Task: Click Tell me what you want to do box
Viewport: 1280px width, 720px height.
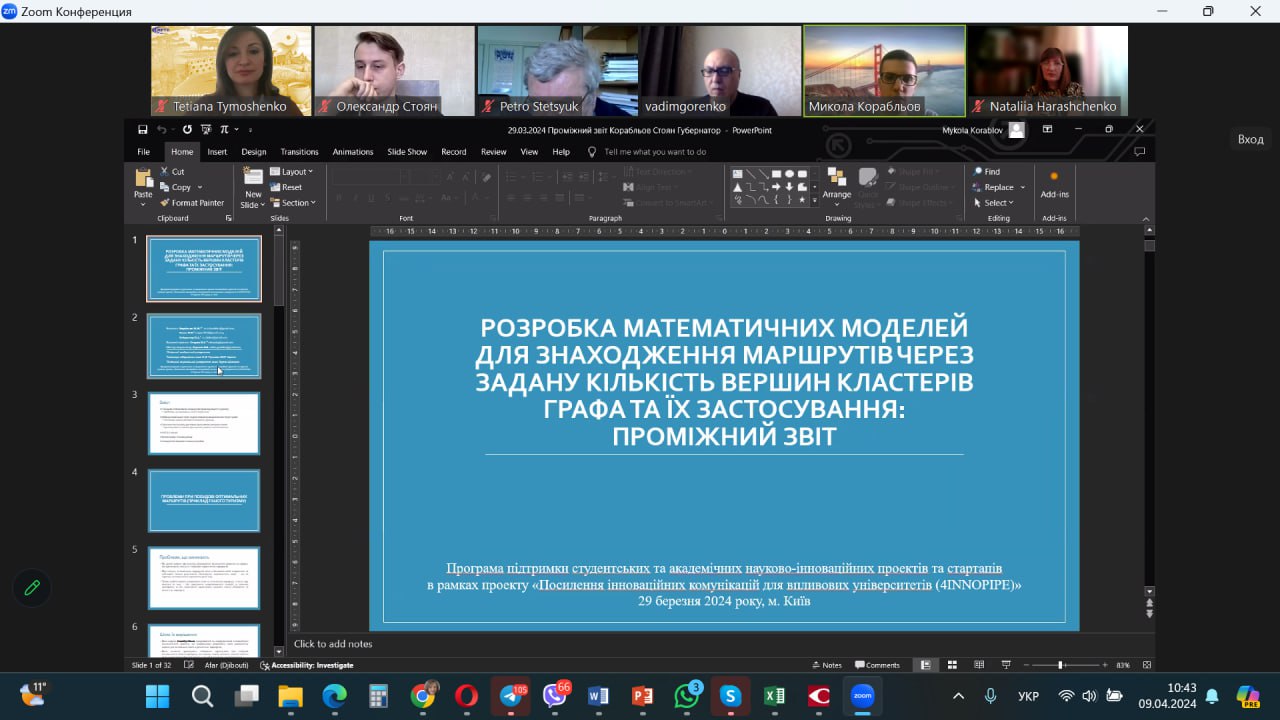Action: 655,152
